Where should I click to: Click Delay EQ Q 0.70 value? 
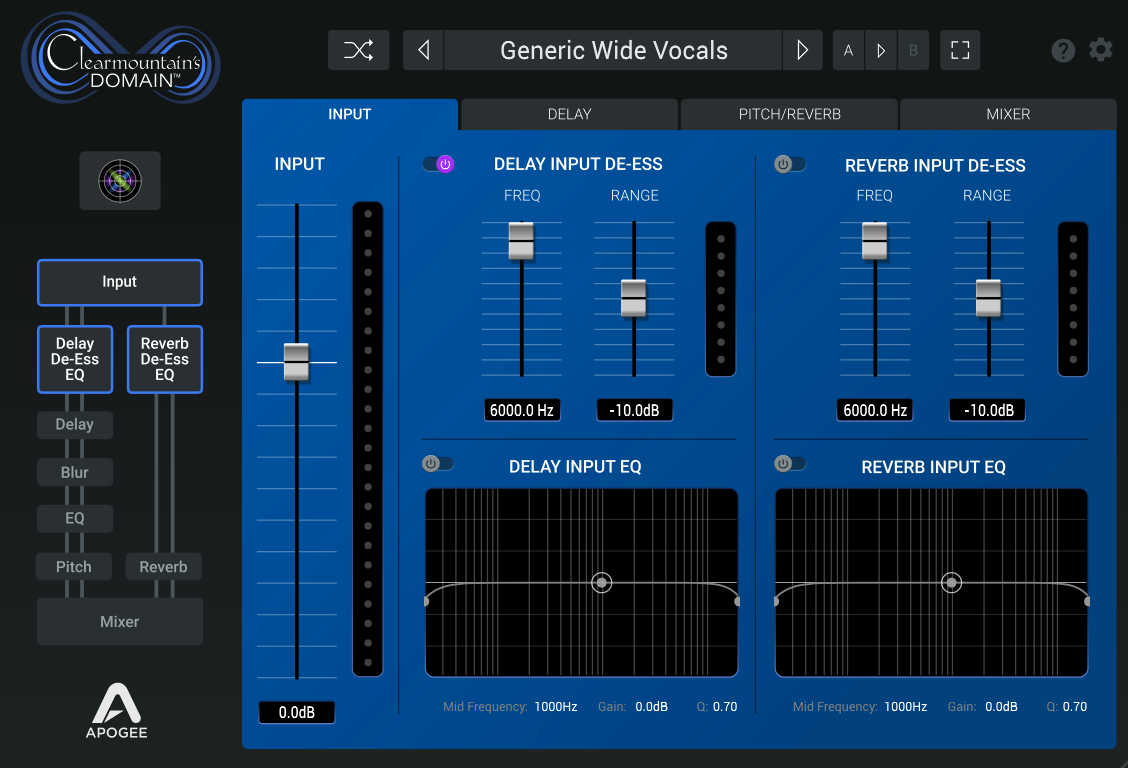coord(725,707)
